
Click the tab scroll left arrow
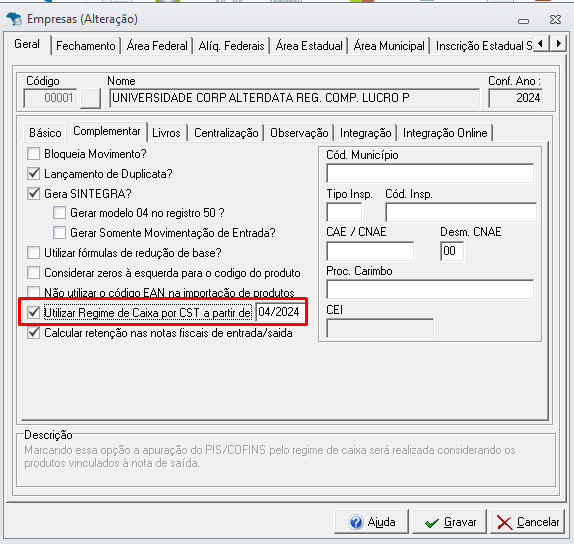click(x=541, y=45)
